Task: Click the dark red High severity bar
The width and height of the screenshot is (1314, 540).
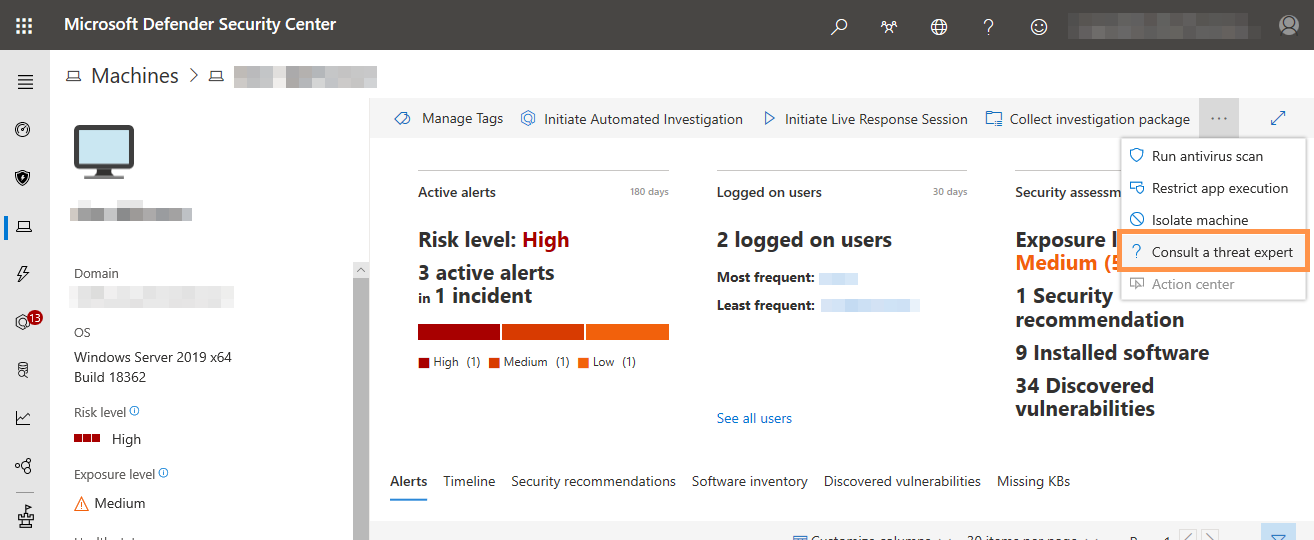Action: coord(458,332)
